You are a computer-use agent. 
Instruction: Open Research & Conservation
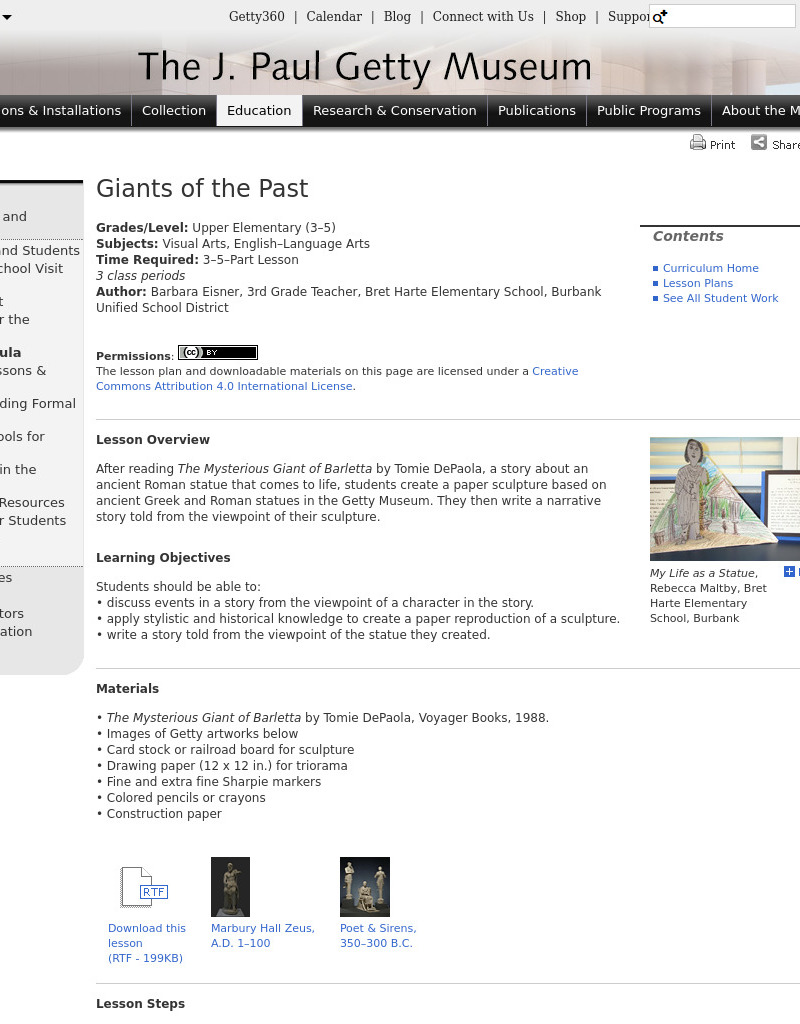[394, 110]
